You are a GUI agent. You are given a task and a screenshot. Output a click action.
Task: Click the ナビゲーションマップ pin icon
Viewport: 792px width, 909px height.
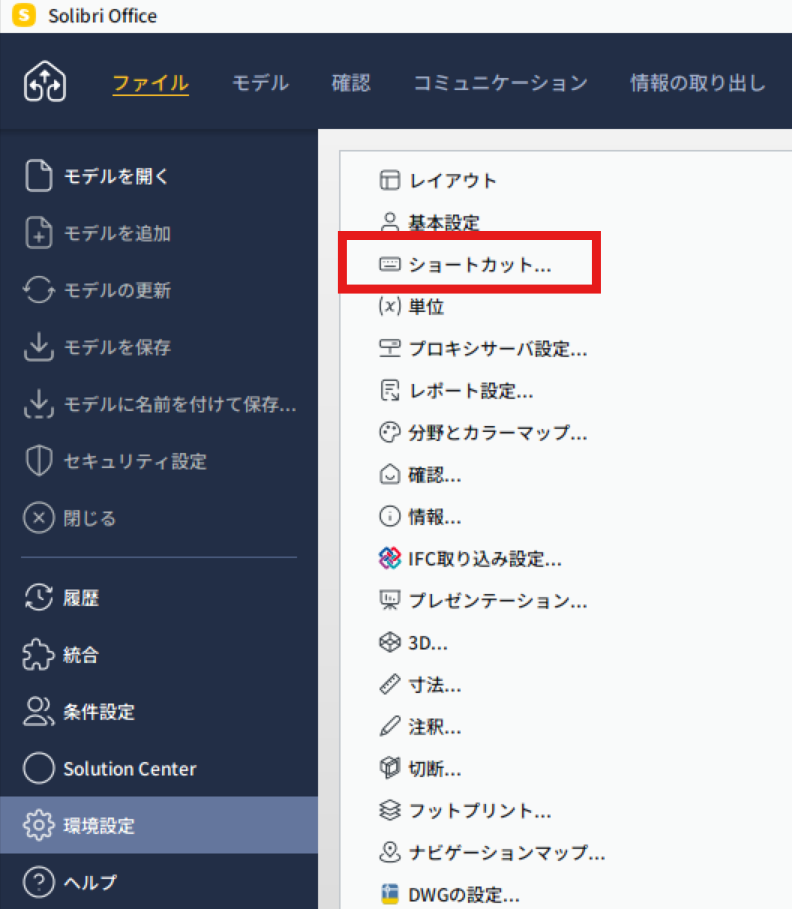390,852
